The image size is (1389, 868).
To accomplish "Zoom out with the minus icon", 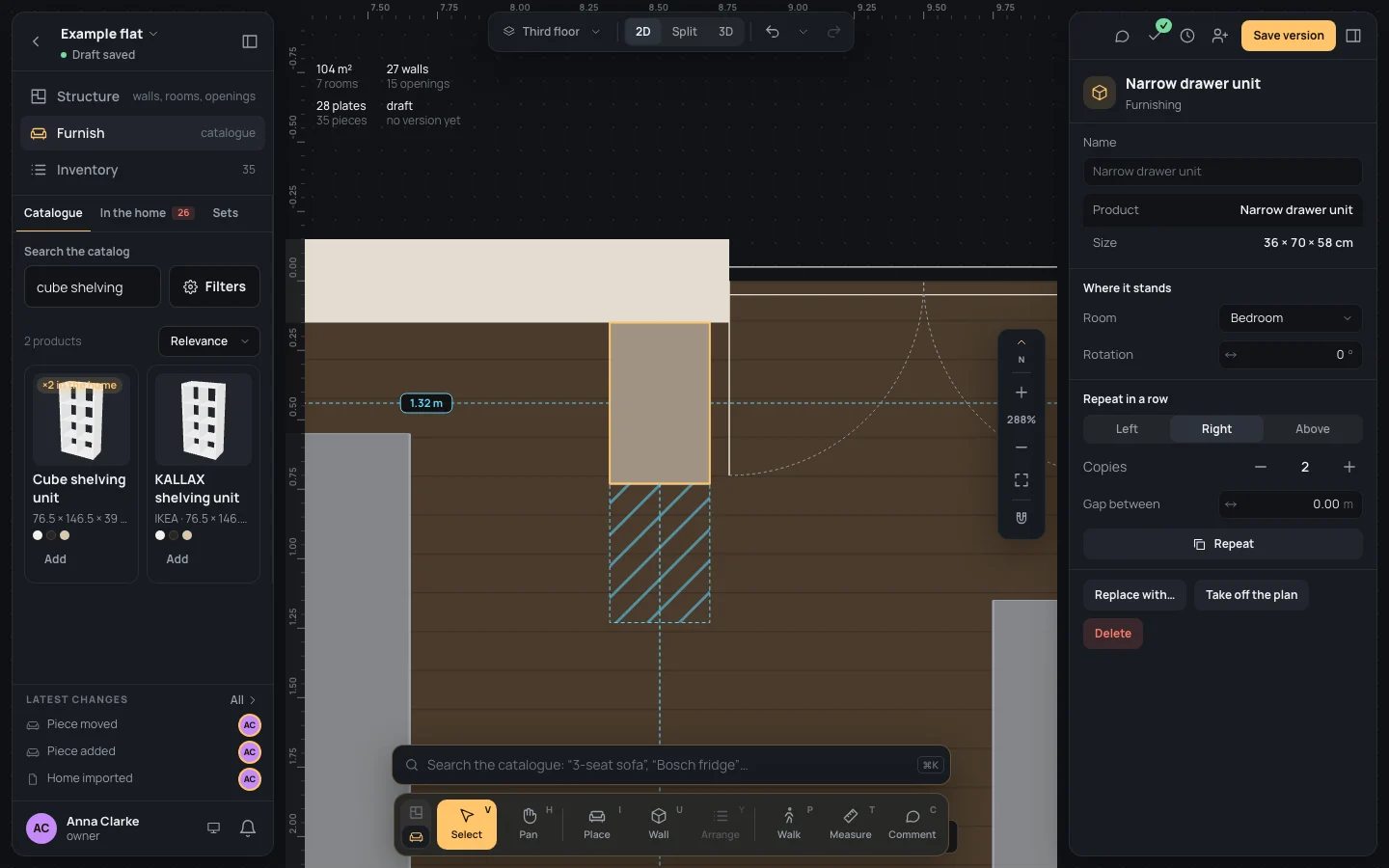I will pos(1021,448).
